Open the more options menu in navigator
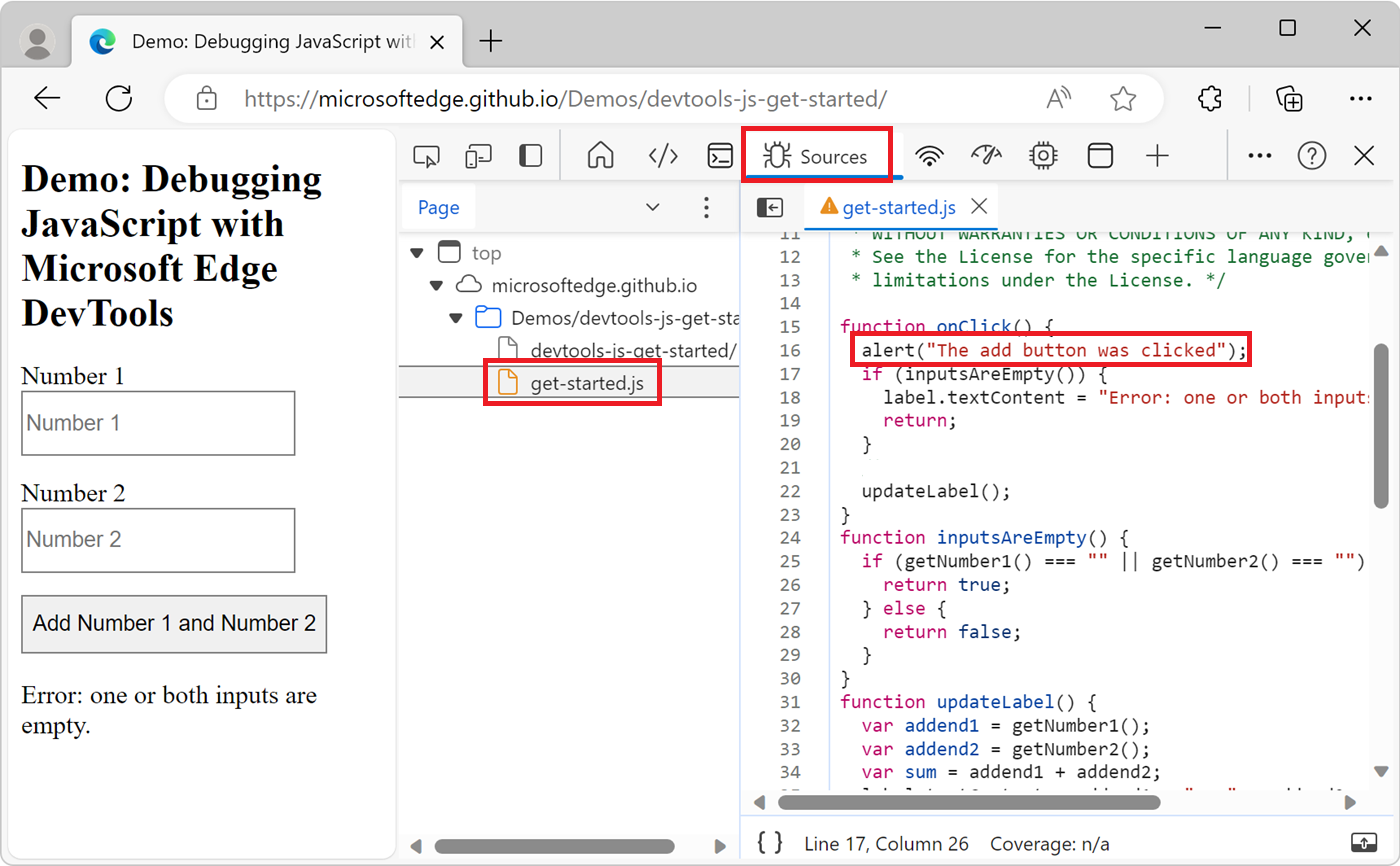This screenshot has height=866, width=1400. click(707, 207)
